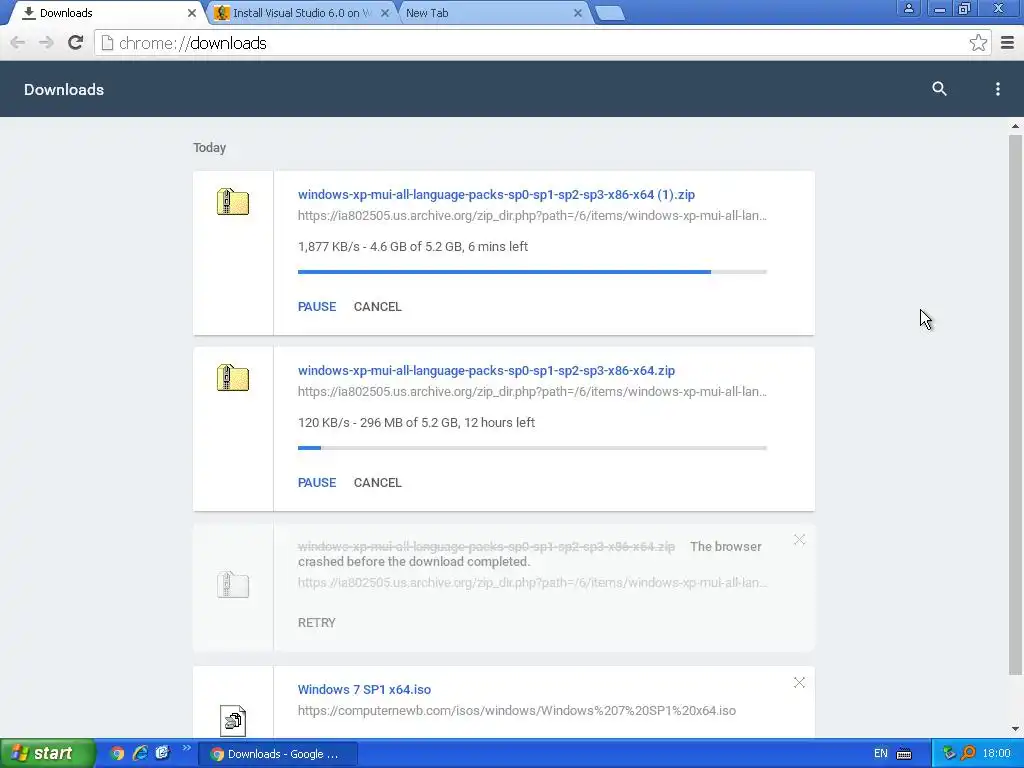Click the network tray icon
1024x768 pixels.
coord(949,754)
